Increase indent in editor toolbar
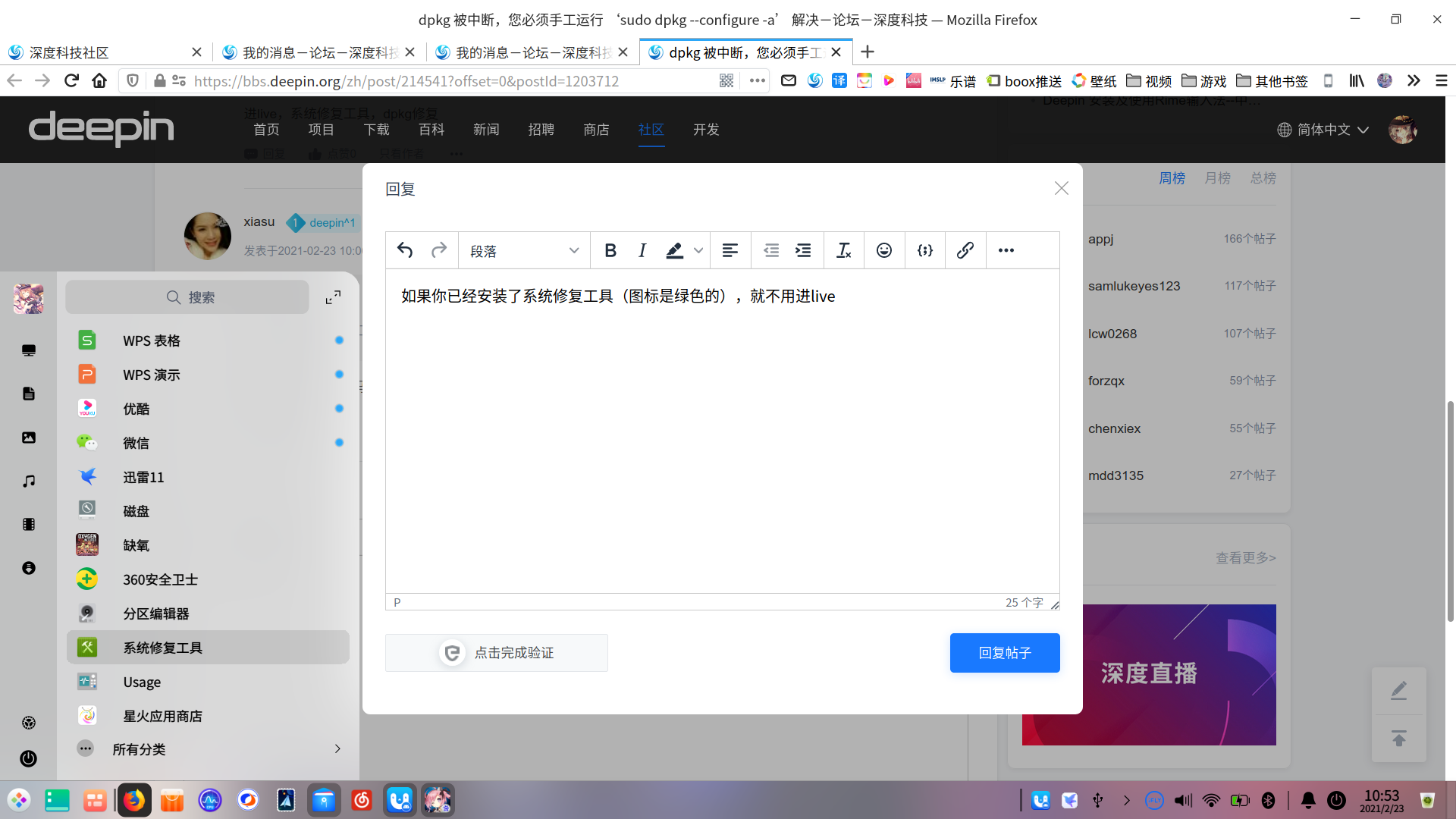Screen dimensions: 1456x819 click(x=803, y=250)
